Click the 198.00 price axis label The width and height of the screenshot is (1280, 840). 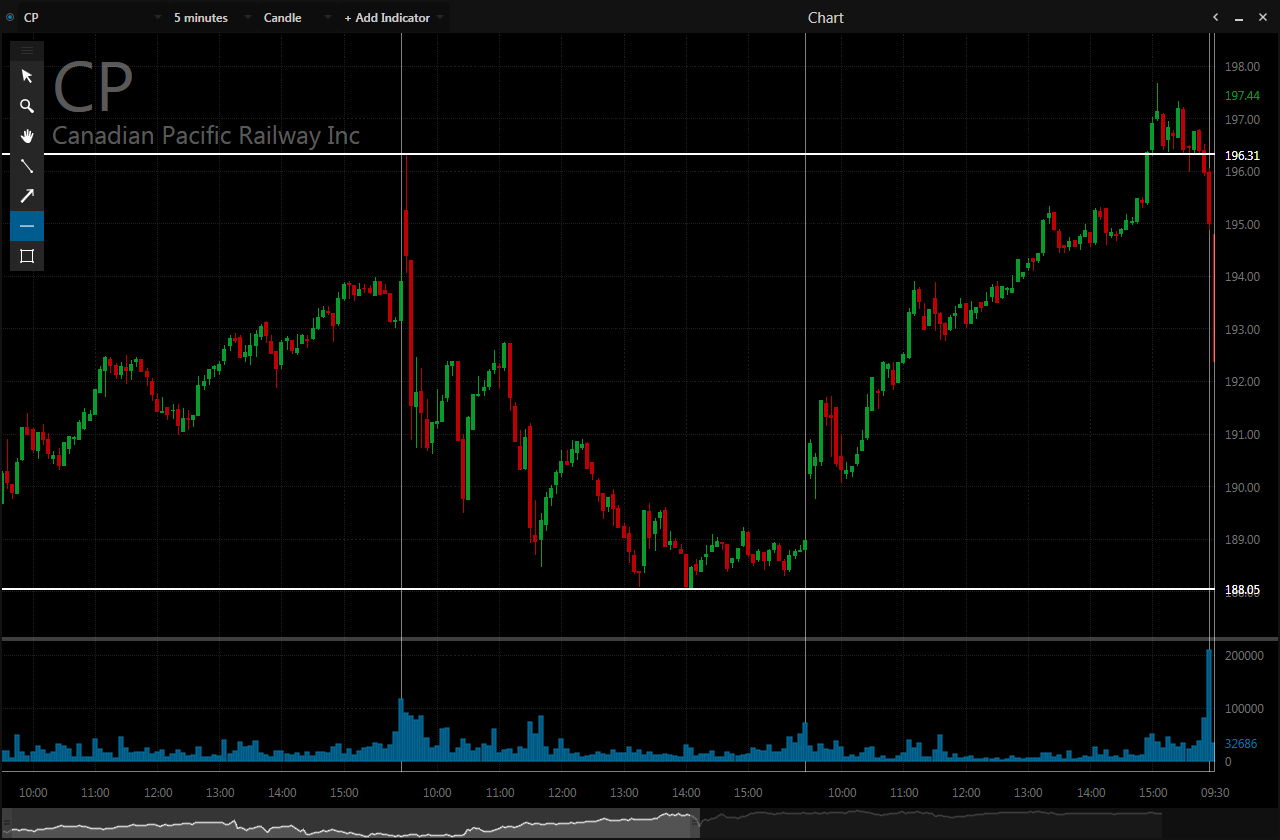pyautogui.click(x=1242, y=67)
